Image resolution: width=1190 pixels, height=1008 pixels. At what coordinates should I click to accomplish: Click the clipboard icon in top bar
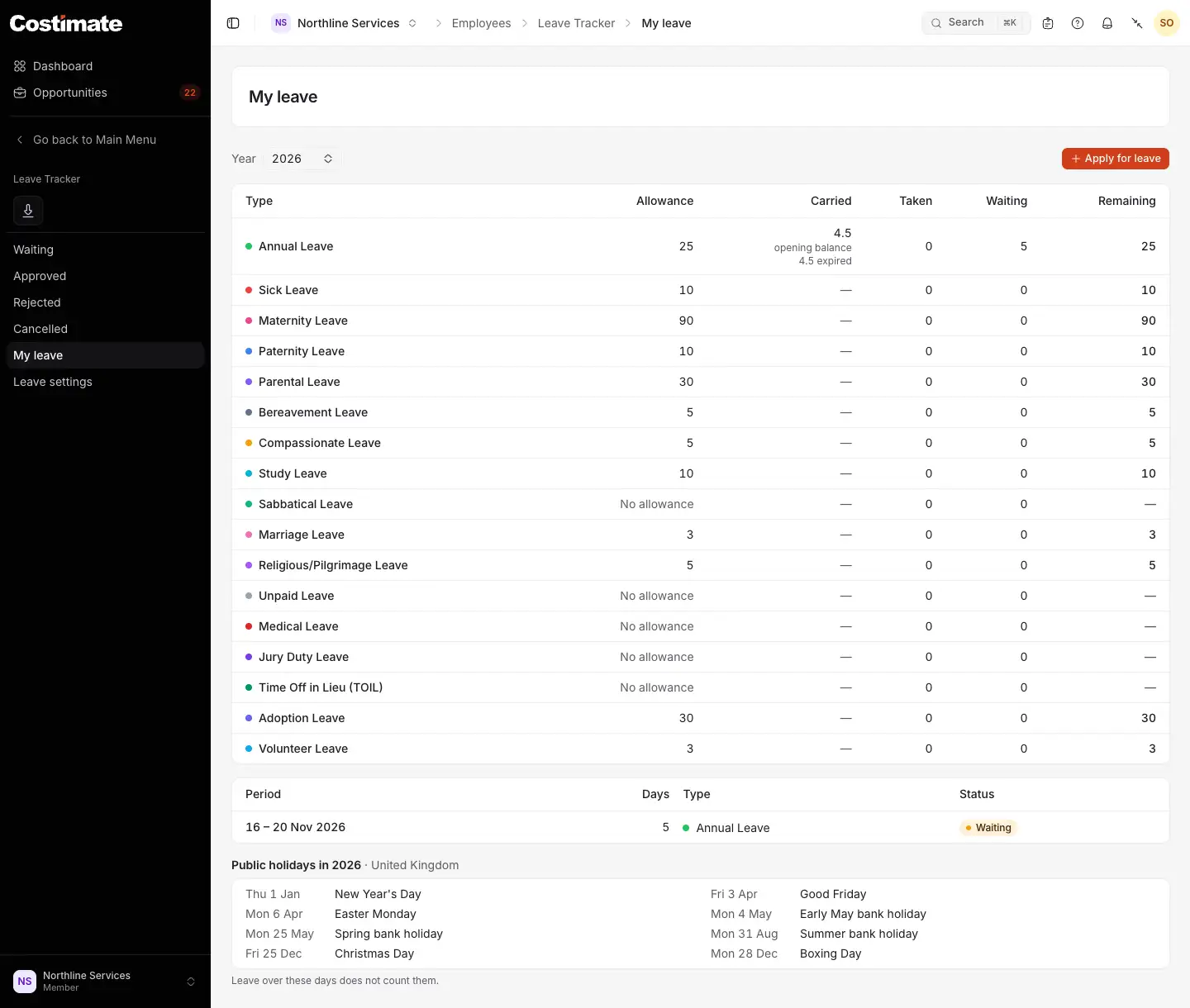tap(1048, 23)
